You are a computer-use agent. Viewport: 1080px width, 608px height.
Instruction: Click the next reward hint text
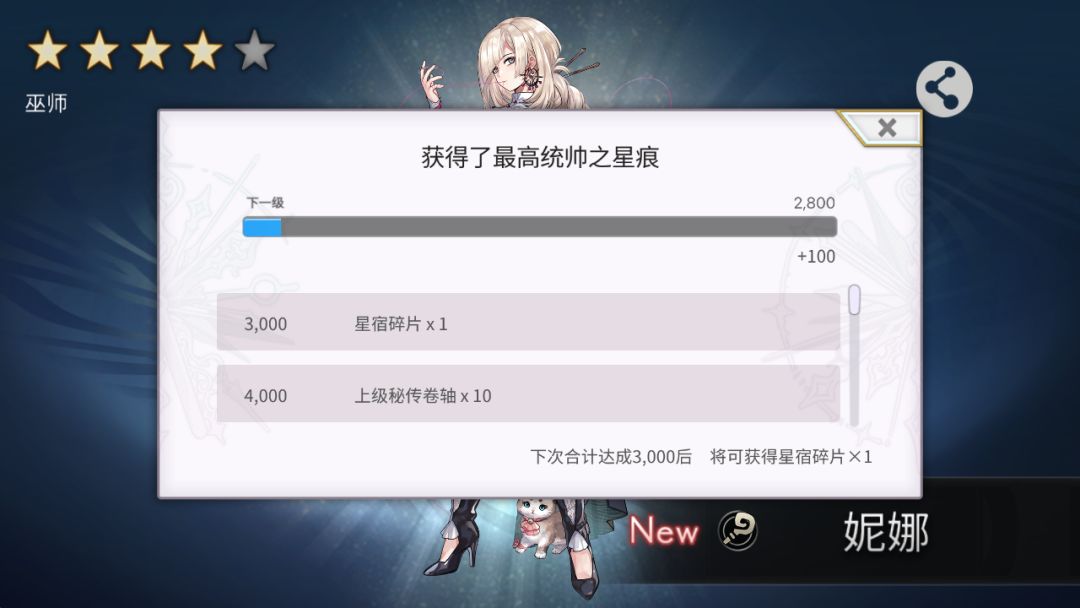coord(700,457)
